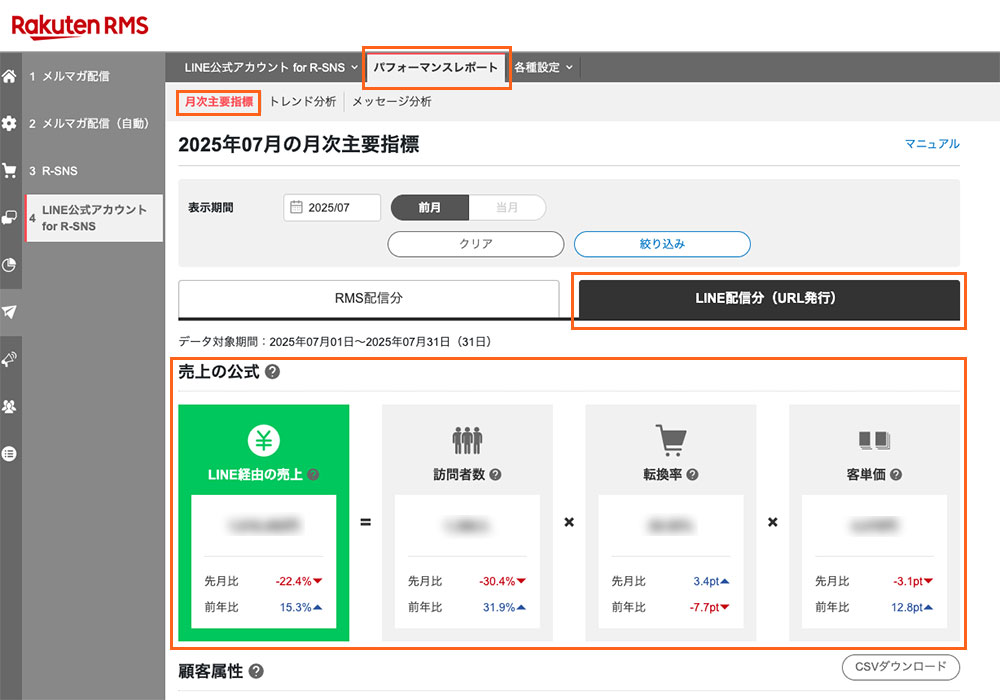Show help for 売上の公式 heading
This screenshot has width=1000, height=700.
(272, 372)
